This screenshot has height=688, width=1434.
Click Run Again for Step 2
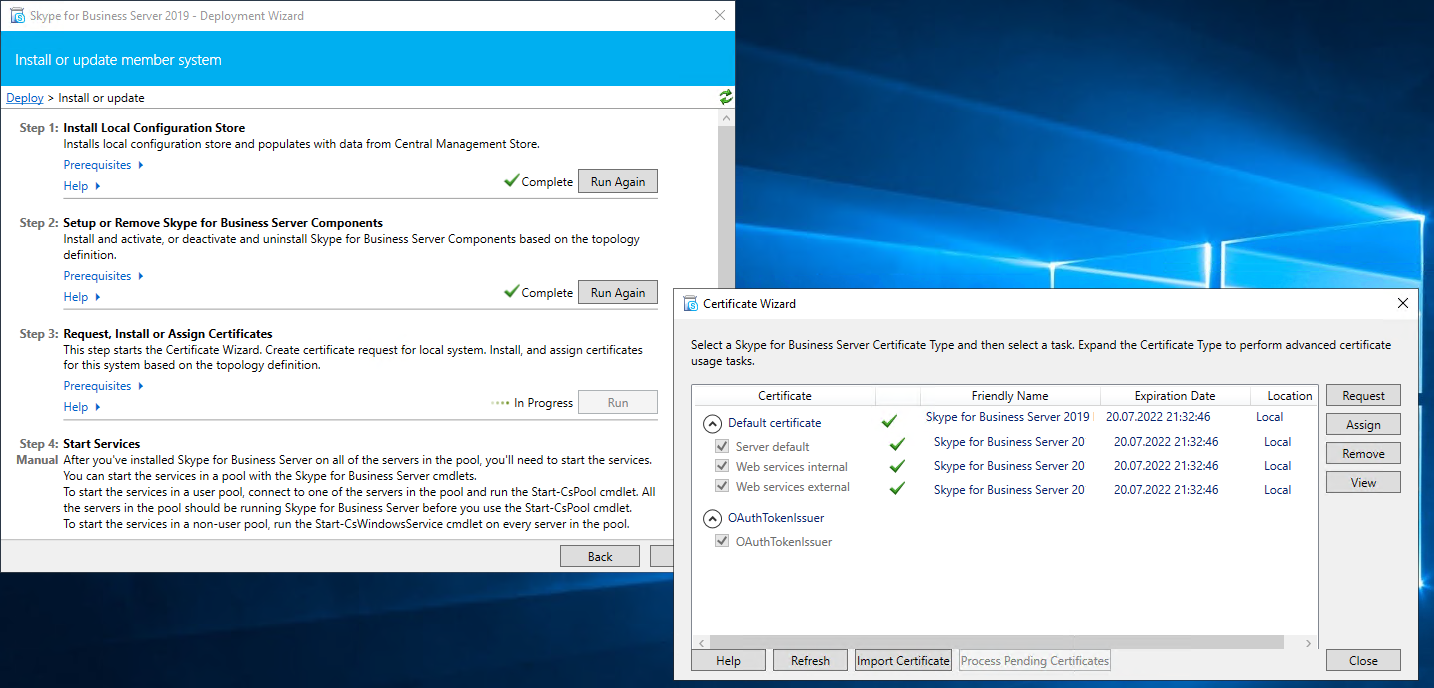tap(617, 293)
